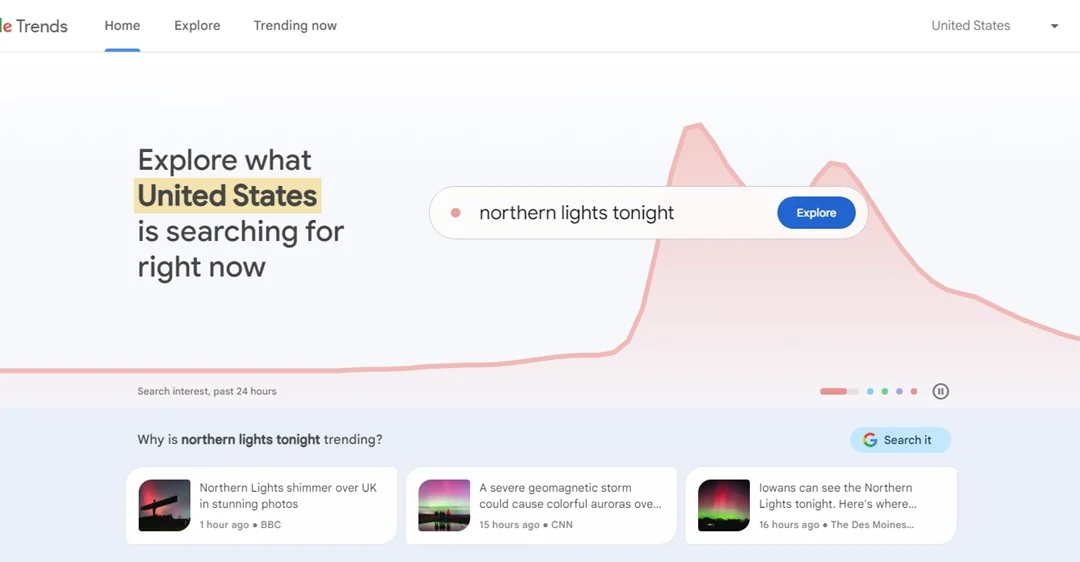Click the Search it button
Screen dimensions: 1080x562
900,440
